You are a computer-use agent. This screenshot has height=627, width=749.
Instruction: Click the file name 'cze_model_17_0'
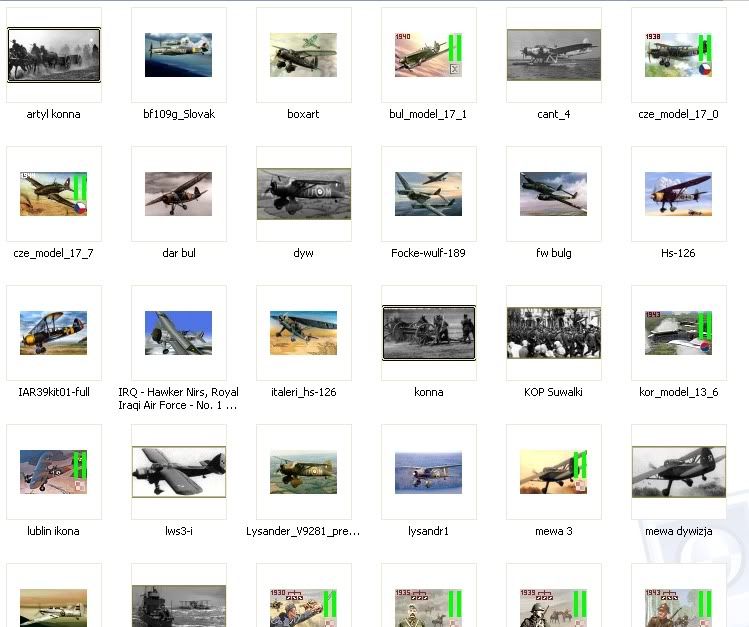[x=678, y=114]
